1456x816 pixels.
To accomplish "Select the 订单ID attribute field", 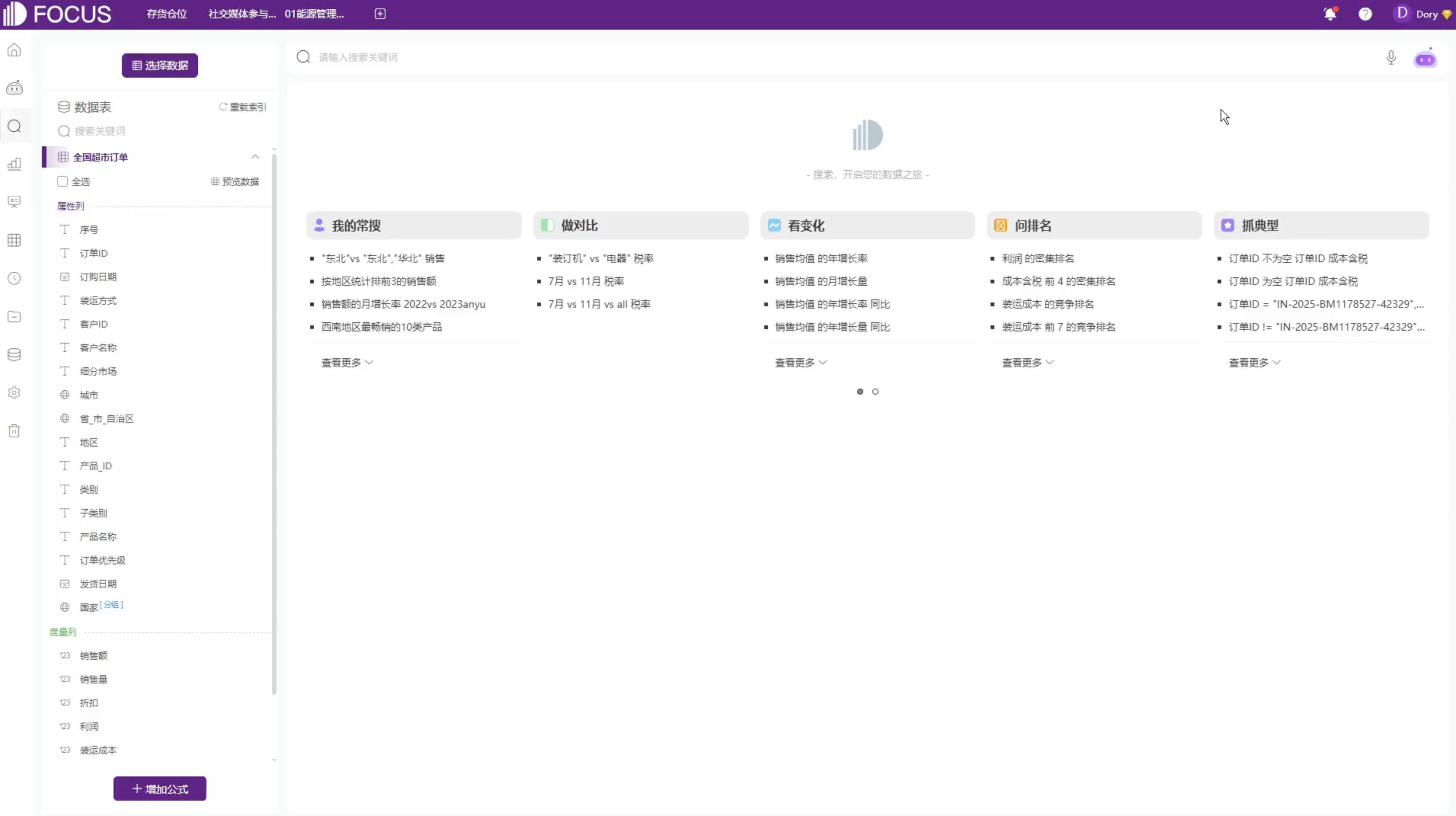I will 93,253.
